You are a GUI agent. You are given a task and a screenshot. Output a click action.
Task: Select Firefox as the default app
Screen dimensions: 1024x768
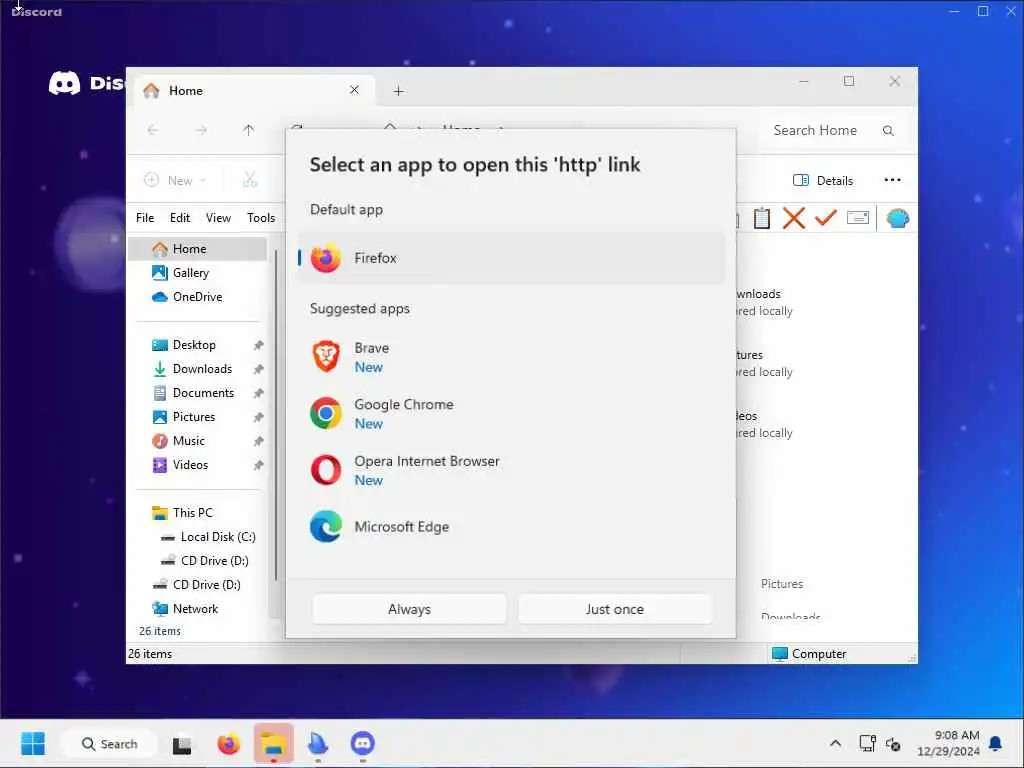click(x=511, y=258)
